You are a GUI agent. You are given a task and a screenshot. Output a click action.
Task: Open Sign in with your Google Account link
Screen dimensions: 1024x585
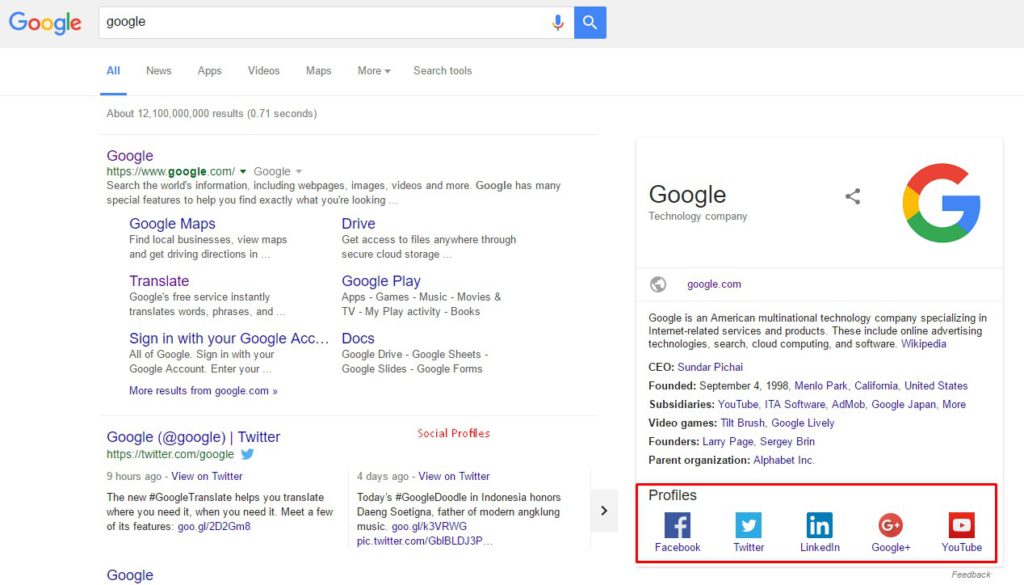click(x=229, y=339)
